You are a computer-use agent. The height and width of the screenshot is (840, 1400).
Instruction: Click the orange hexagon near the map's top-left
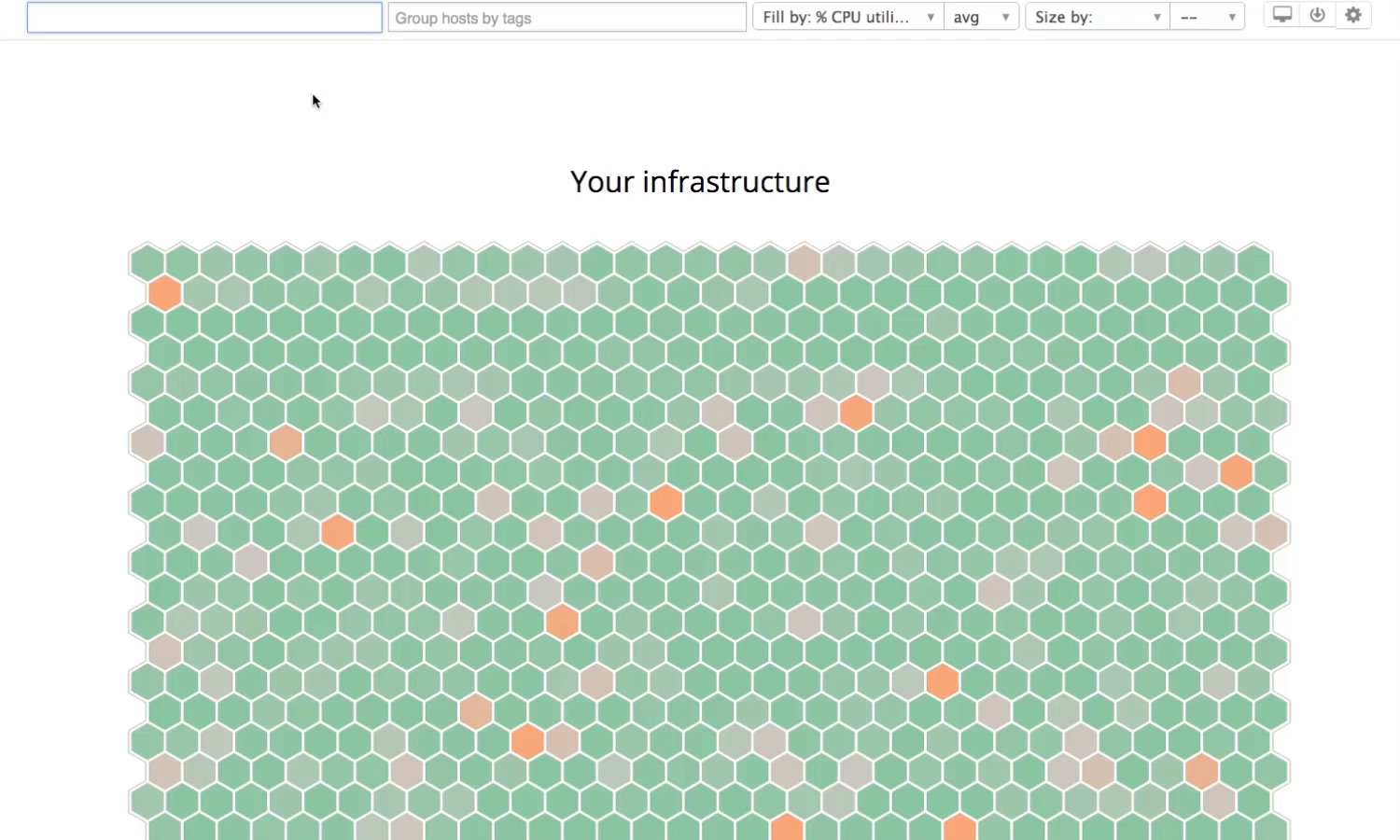pyautogui.click(x=164, y=292)
